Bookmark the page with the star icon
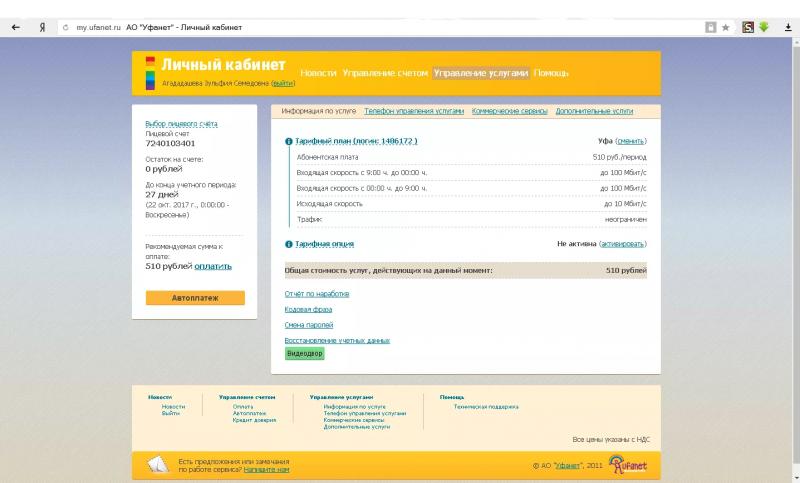This screenshot has width=800, height=483. (x=726, y=28)
